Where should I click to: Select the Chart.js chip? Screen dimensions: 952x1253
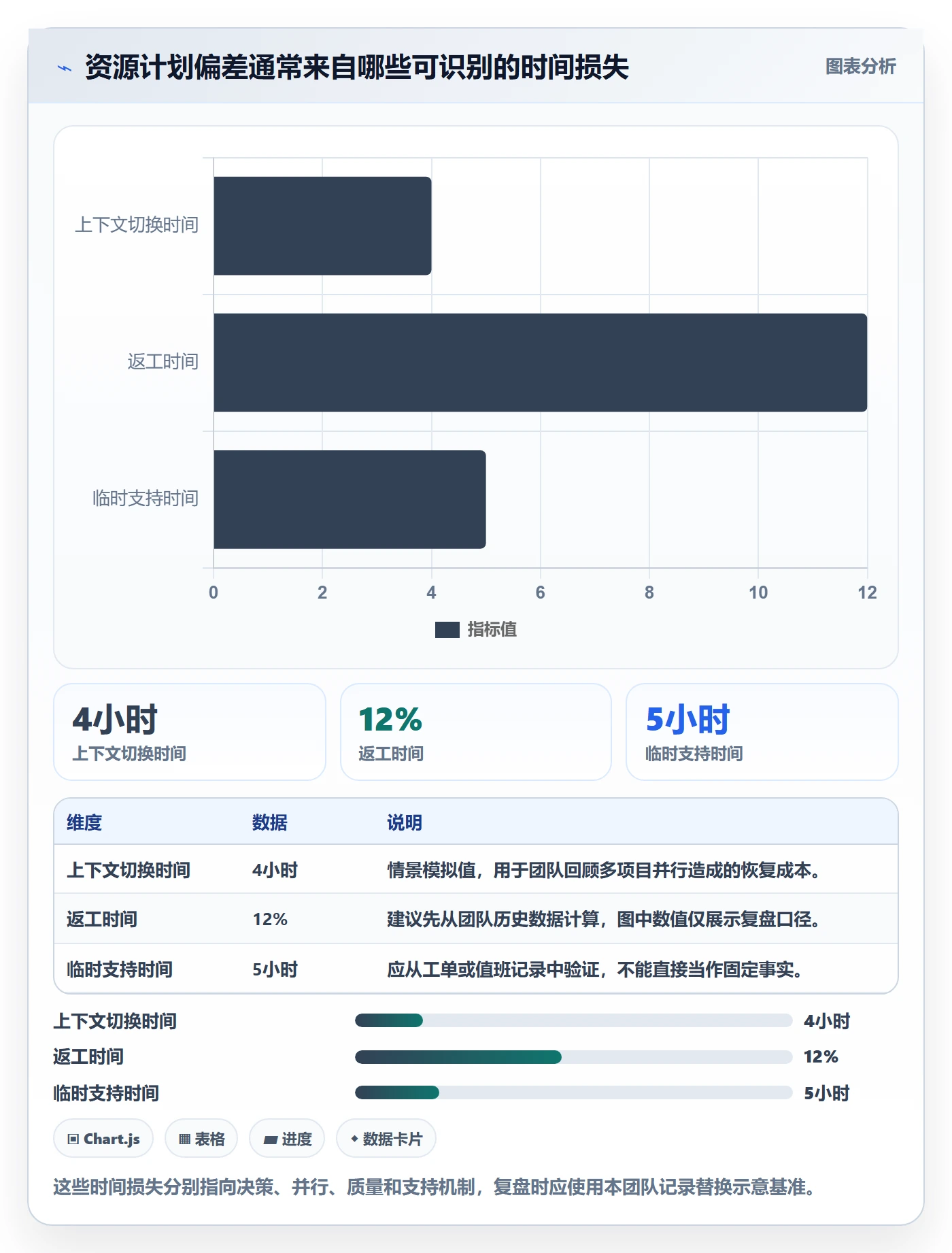[x=103, y=1139]
